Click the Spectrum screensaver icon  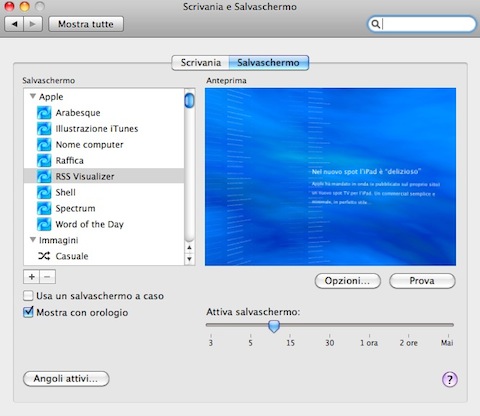44,208
